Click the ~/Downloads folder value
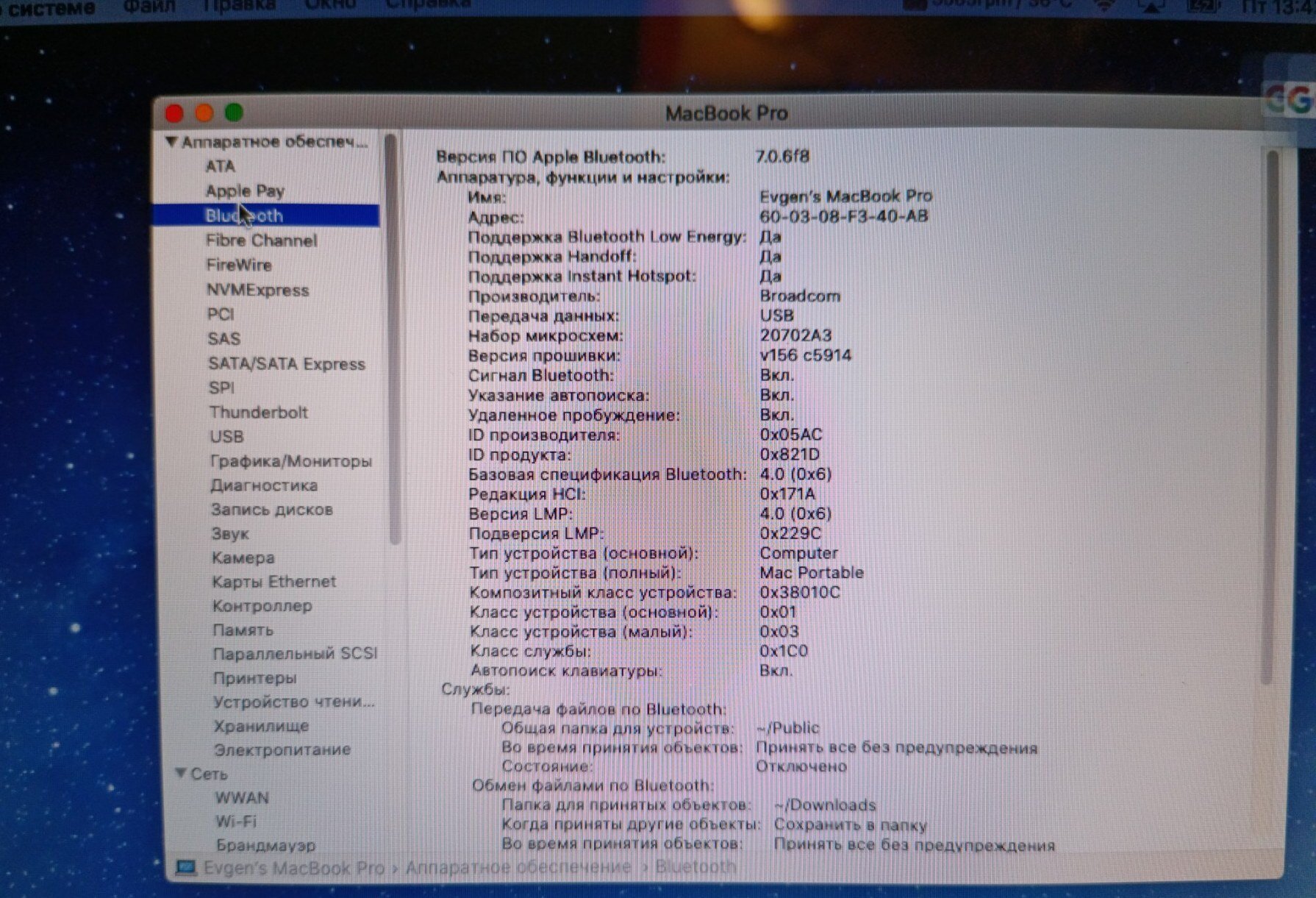 point(825,805)
